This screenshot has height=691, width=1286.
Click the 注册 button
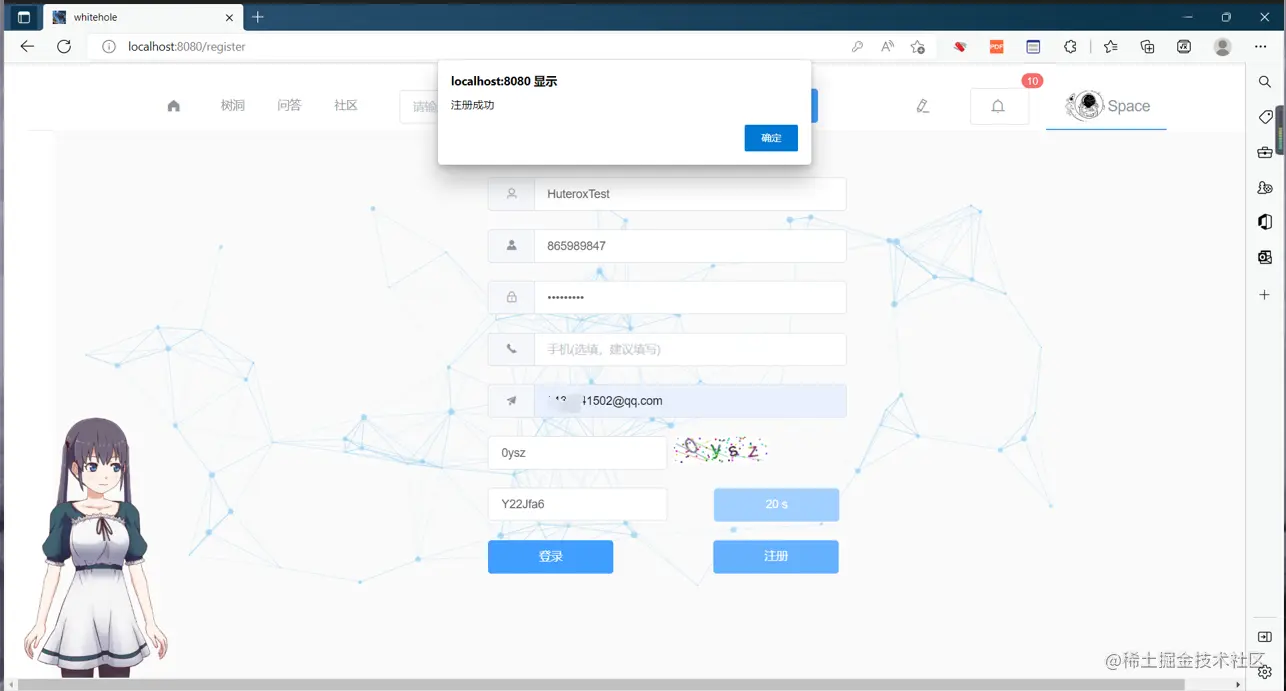tap(776, 557)
